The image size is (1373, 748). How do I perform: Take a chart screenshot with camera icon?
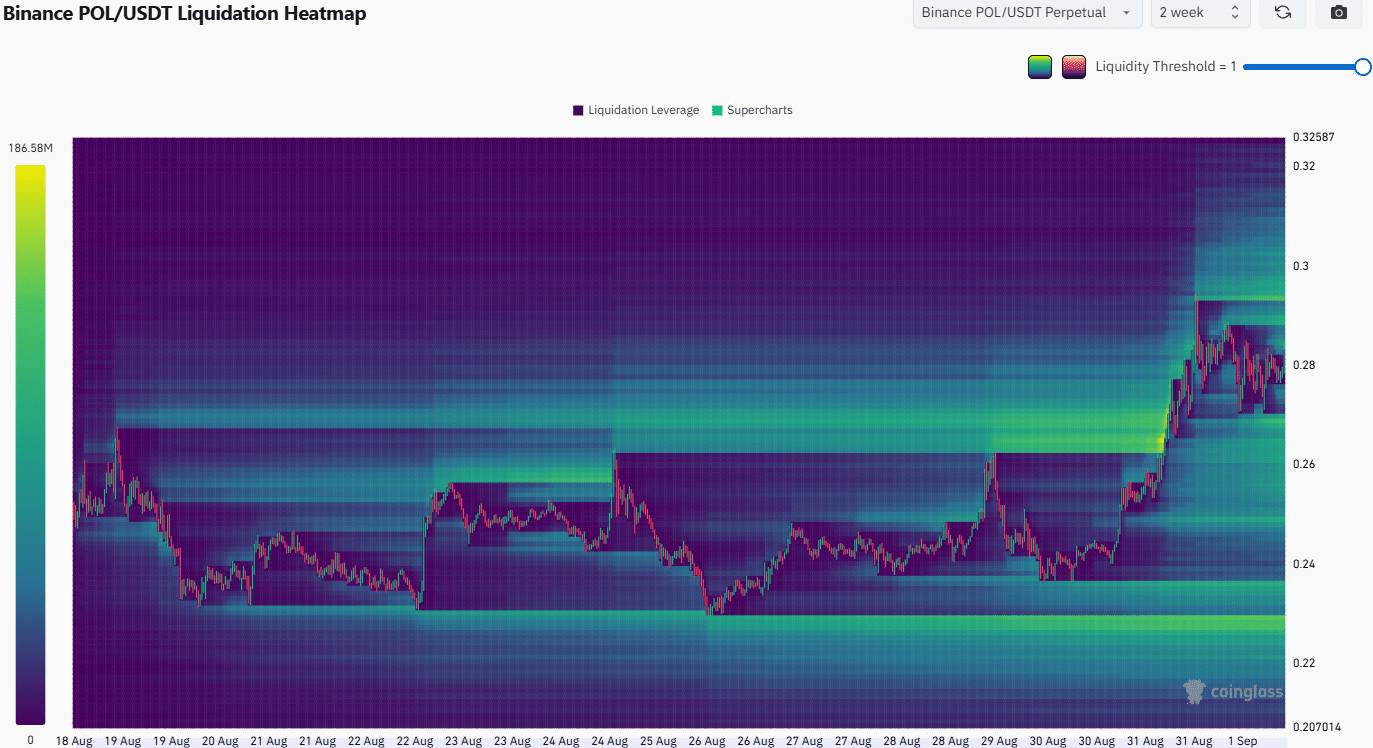click(1338, 13)
